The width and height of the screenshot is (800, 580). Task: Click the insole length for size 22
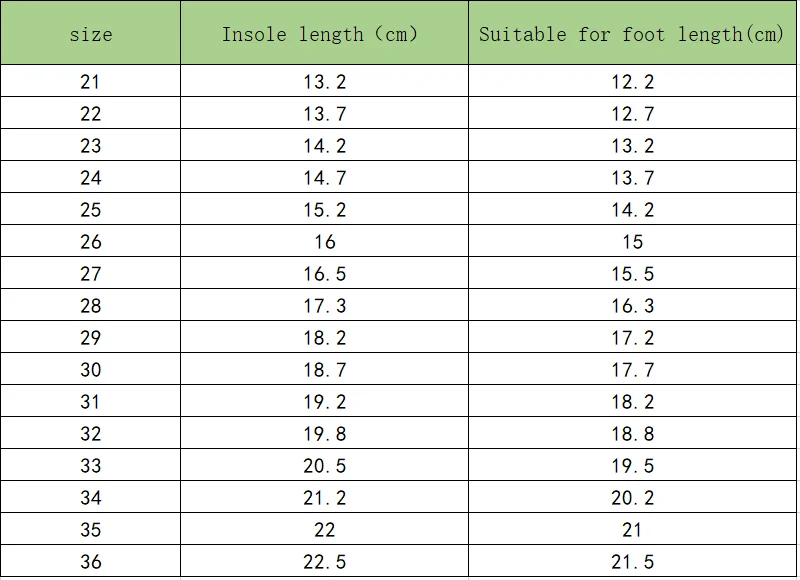(x=324, y=114)
